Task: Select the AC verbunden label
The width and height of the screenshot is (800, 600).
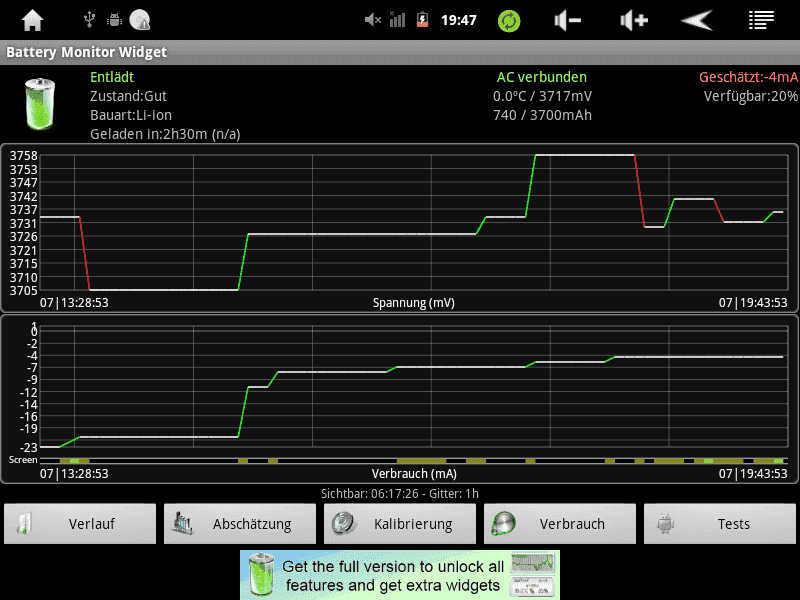Action: click(x=541, y=77)
